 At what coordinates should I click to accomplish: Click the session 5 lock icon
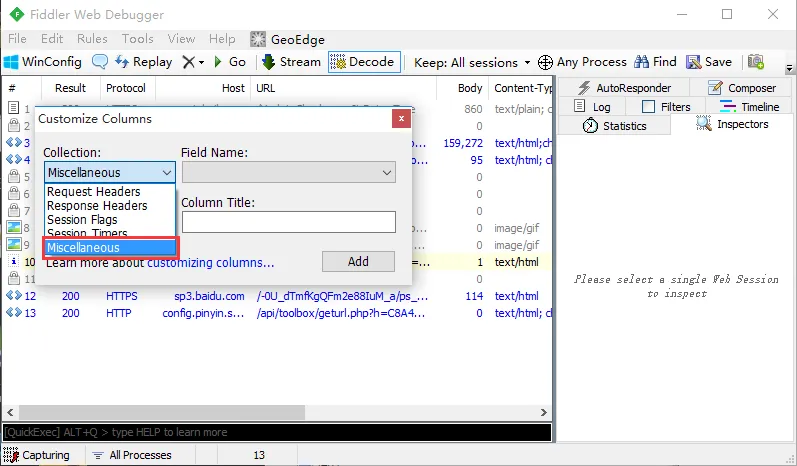pos(14,176)
